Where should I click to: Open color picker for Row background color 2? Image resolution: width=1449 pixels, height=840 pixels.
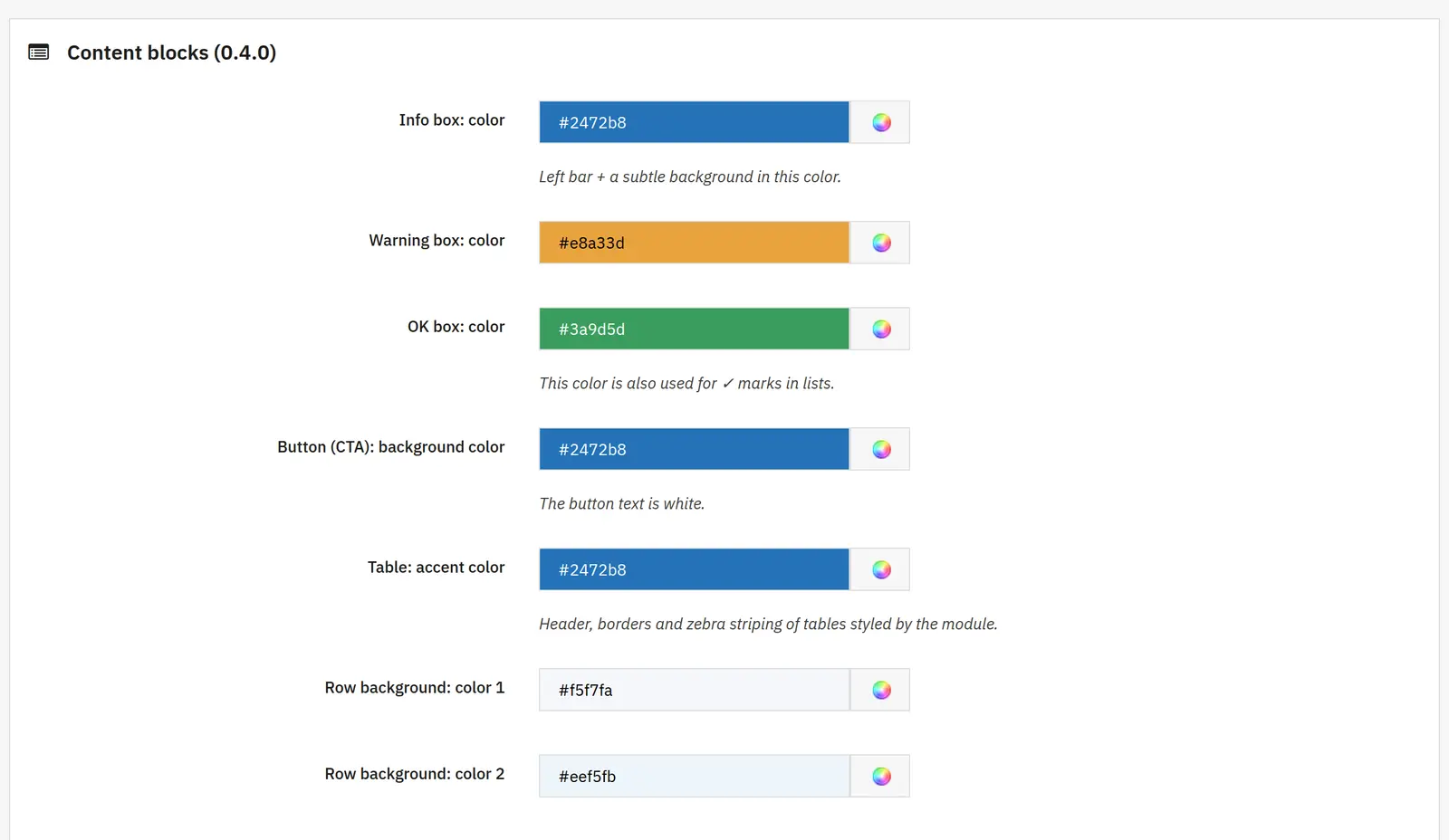[880, 776]
